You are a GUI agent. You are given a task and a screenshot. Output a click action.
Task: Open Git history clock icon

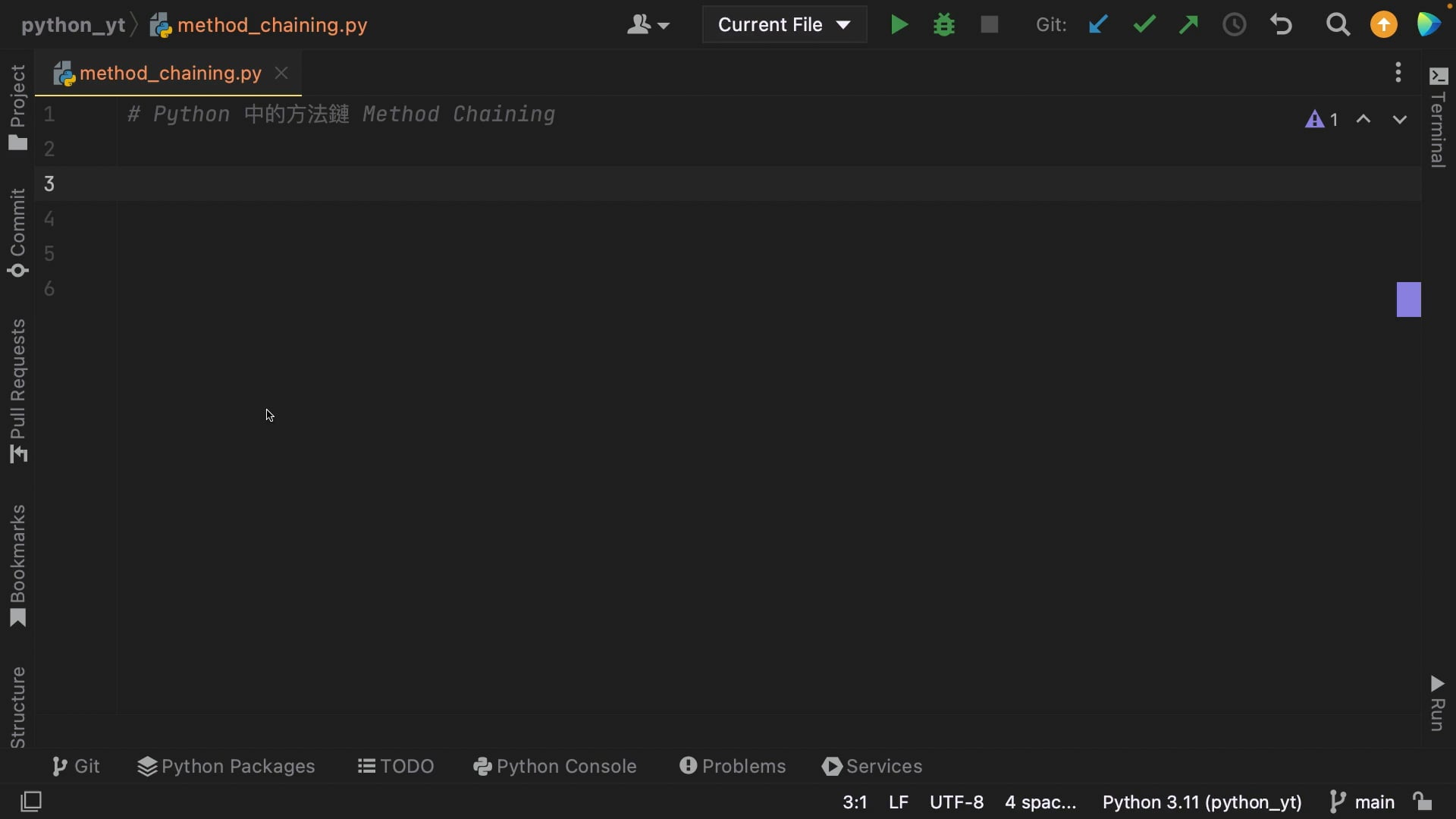1234,25
